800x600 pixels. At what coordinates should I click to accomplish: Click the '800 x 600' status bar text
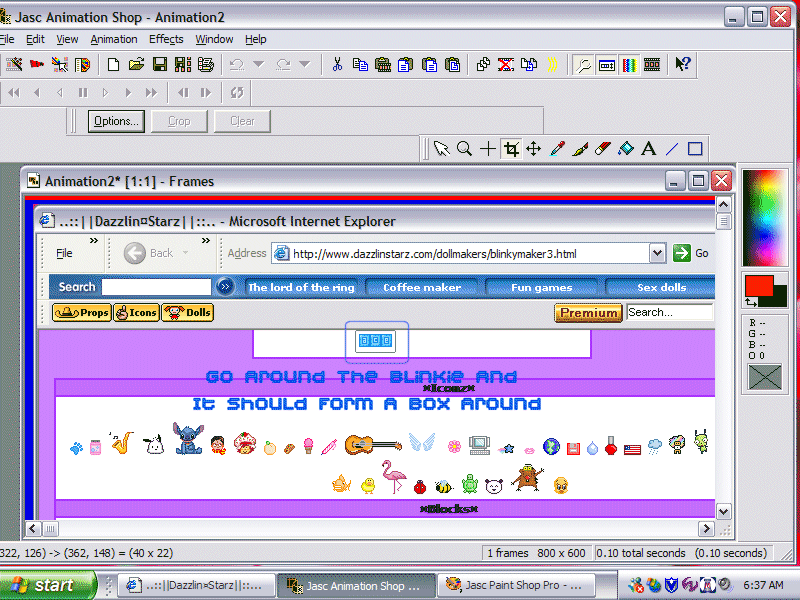click(x=561, y=553)
